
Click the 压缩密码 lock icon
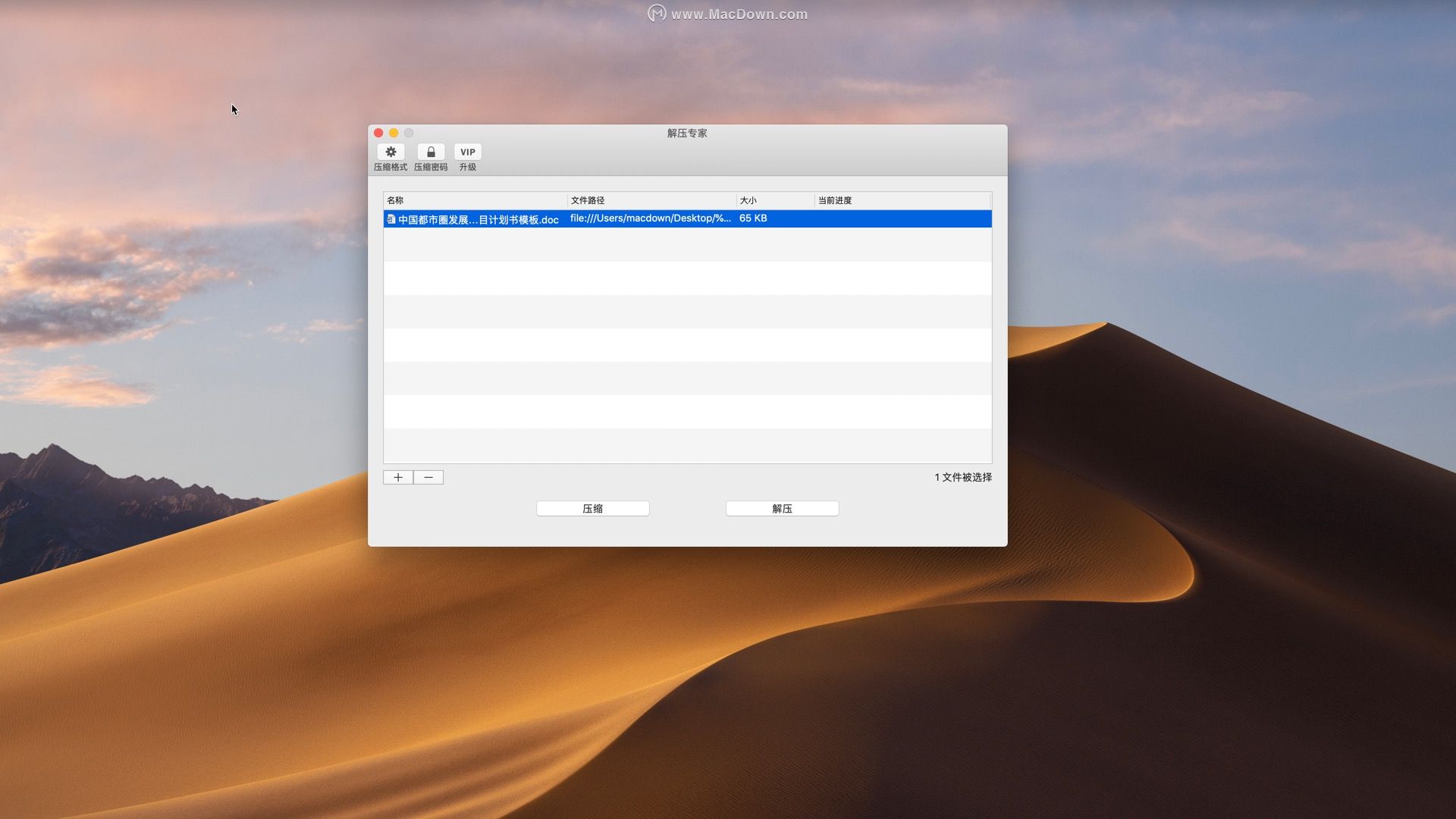(x=431, y=152)
